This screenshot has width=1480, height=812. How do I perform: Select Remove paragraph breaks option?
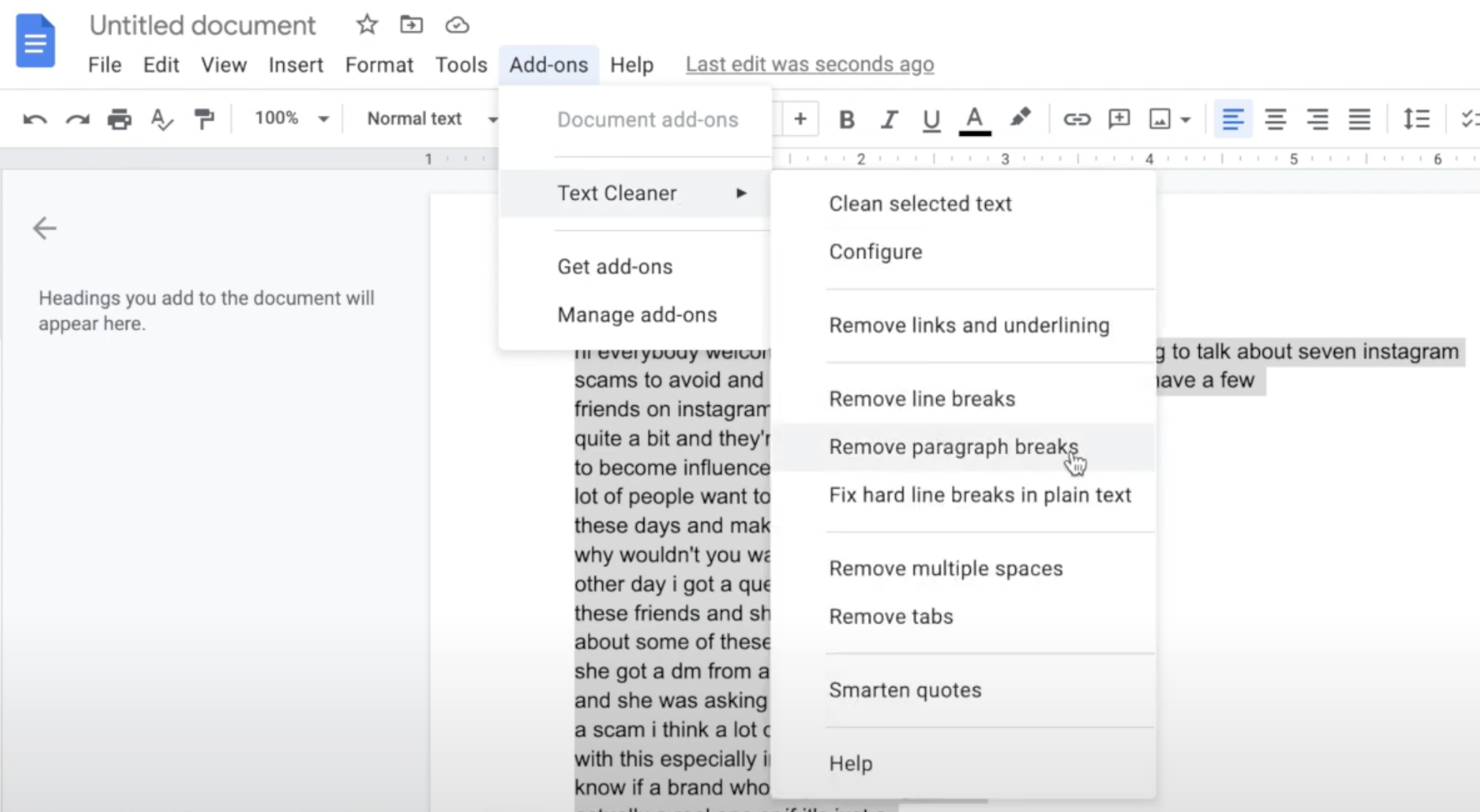(953, 447)
